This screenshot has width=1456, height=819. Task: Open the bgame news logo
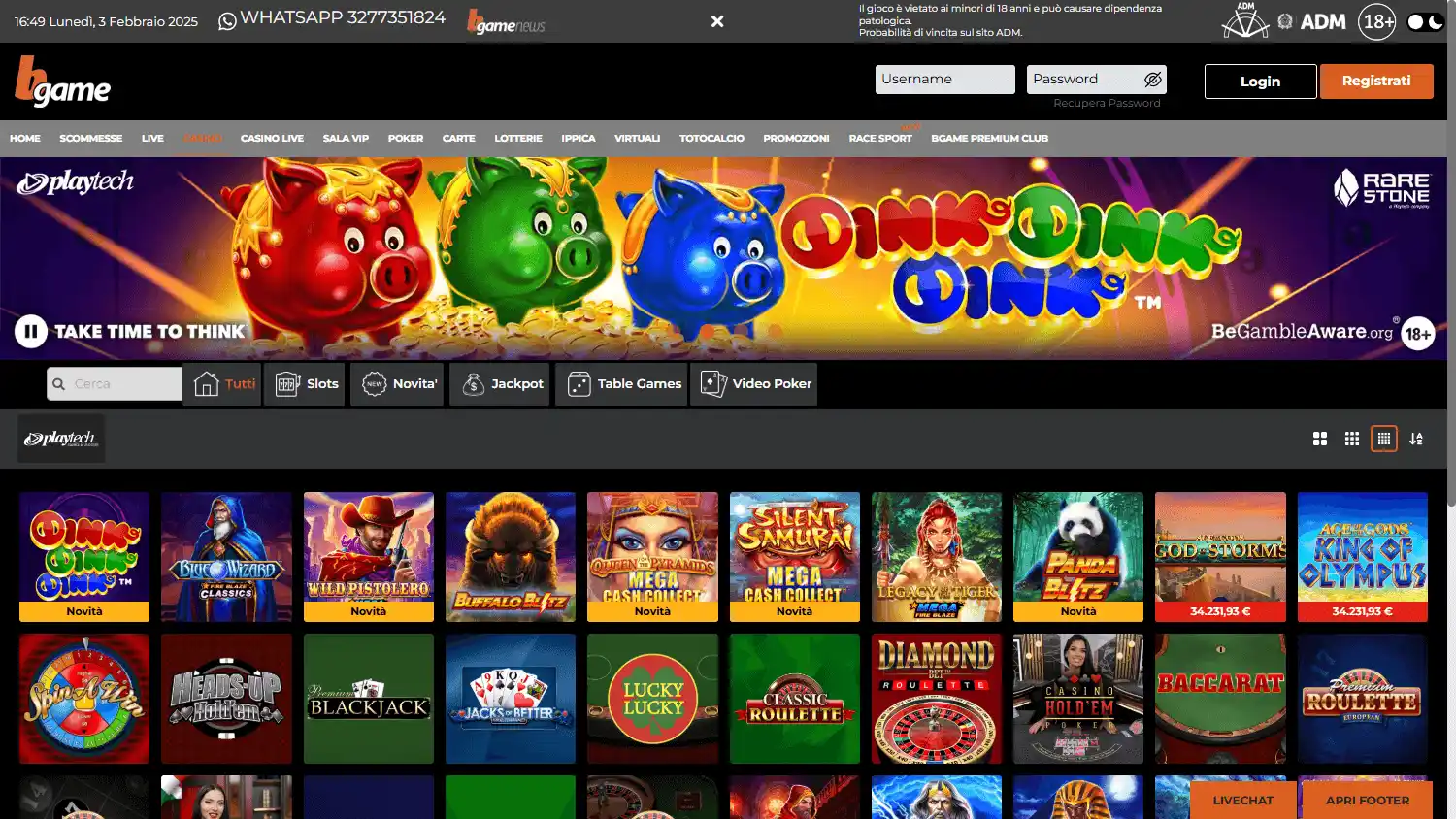point(506,21)
